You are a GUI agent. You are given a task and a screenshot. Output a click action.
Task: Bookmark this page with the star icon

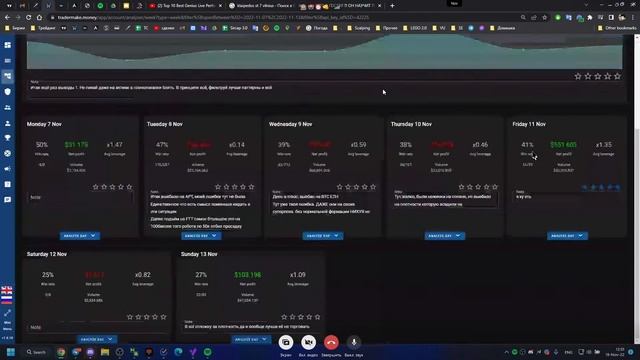[x=544, y=18]
